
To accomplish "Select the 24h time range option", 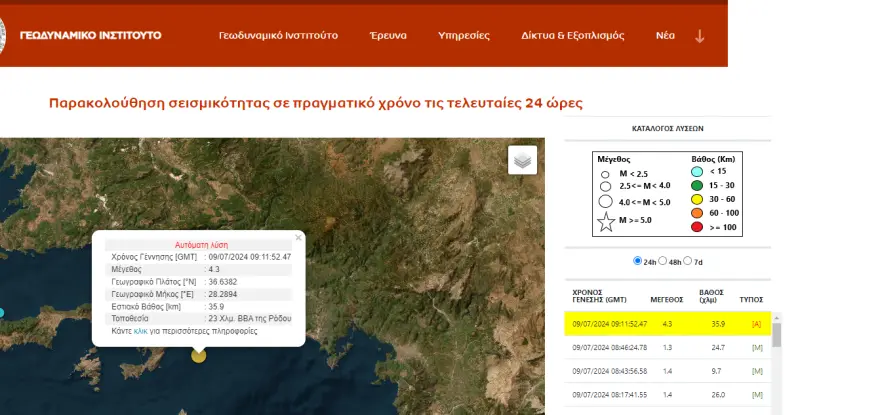I will [x=638, y=261].
